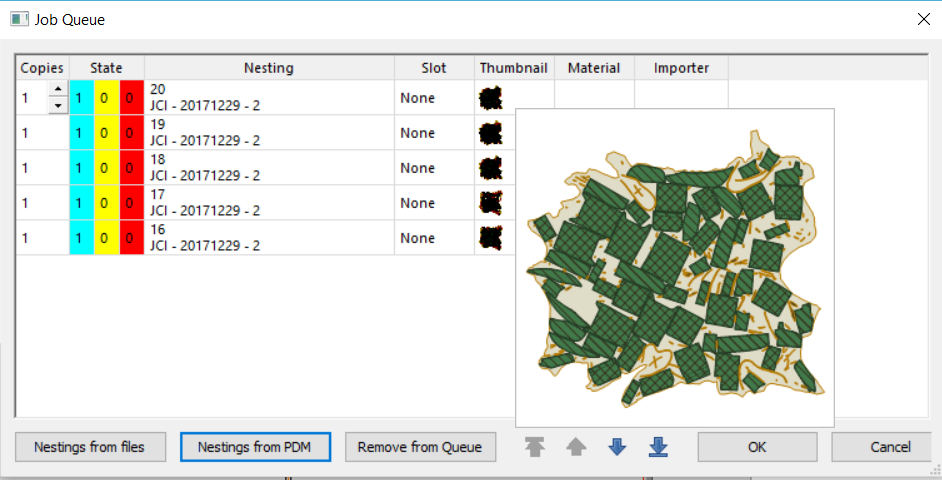Click the Job Queue window icon
Viewport: 942px width, 480px height.
[19, 19]
